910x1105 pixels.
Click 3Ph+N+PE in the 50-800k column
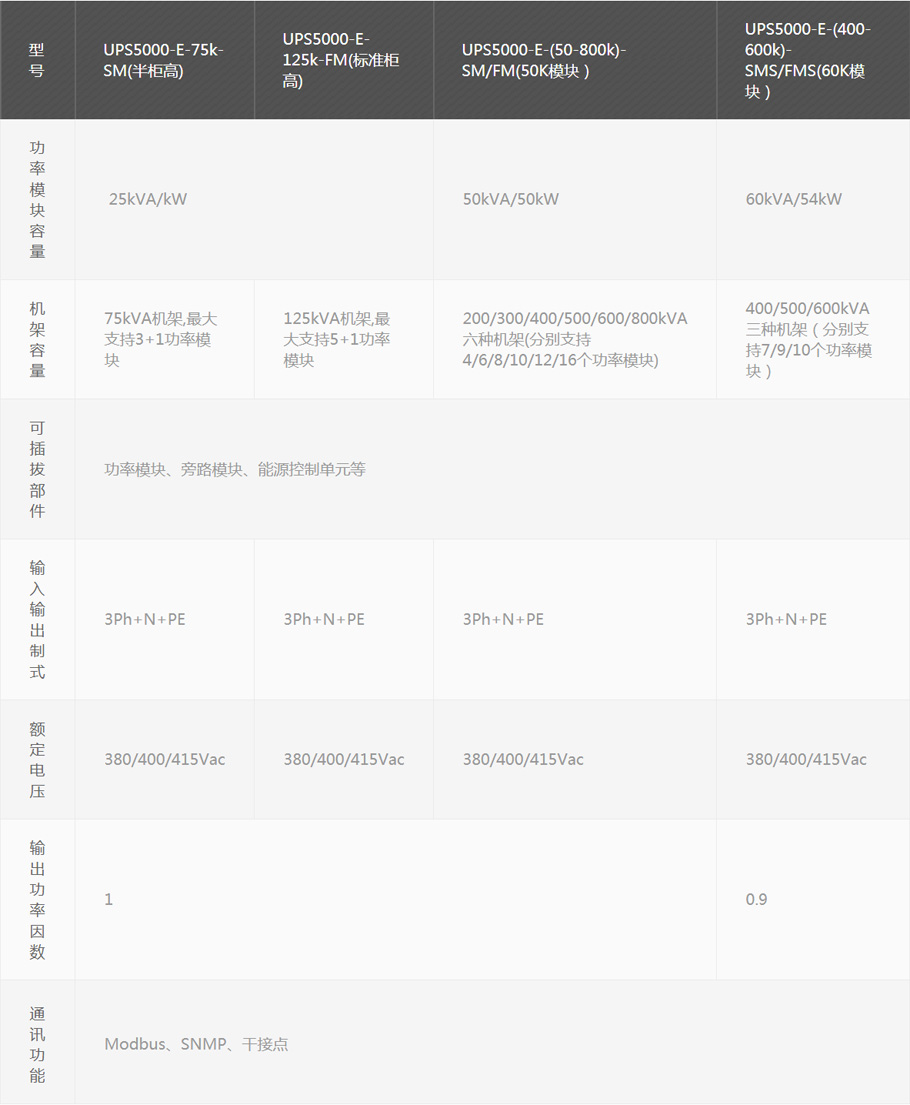503,619
